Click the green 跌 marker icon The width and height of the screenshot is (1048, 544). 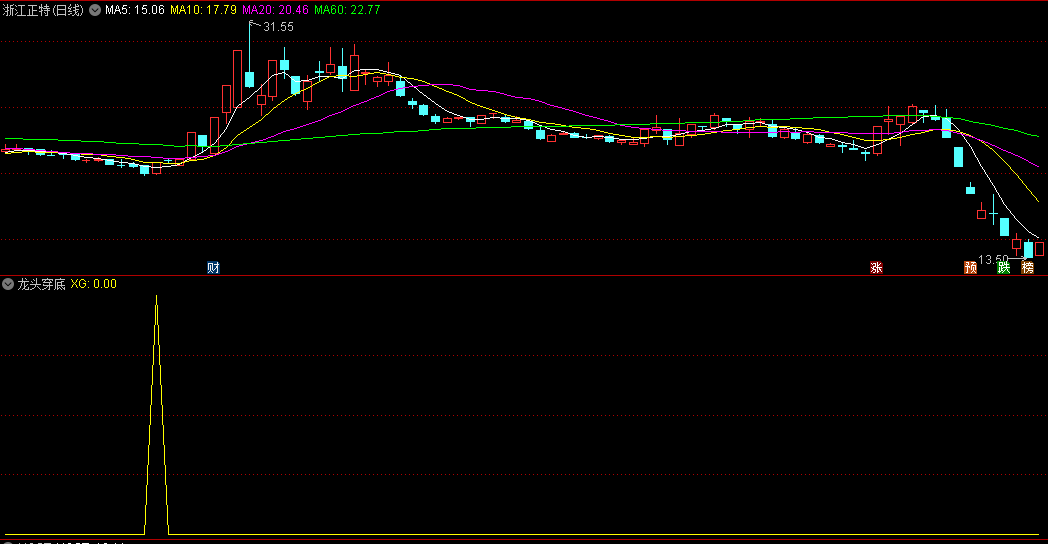click(x=1003, y=267)
